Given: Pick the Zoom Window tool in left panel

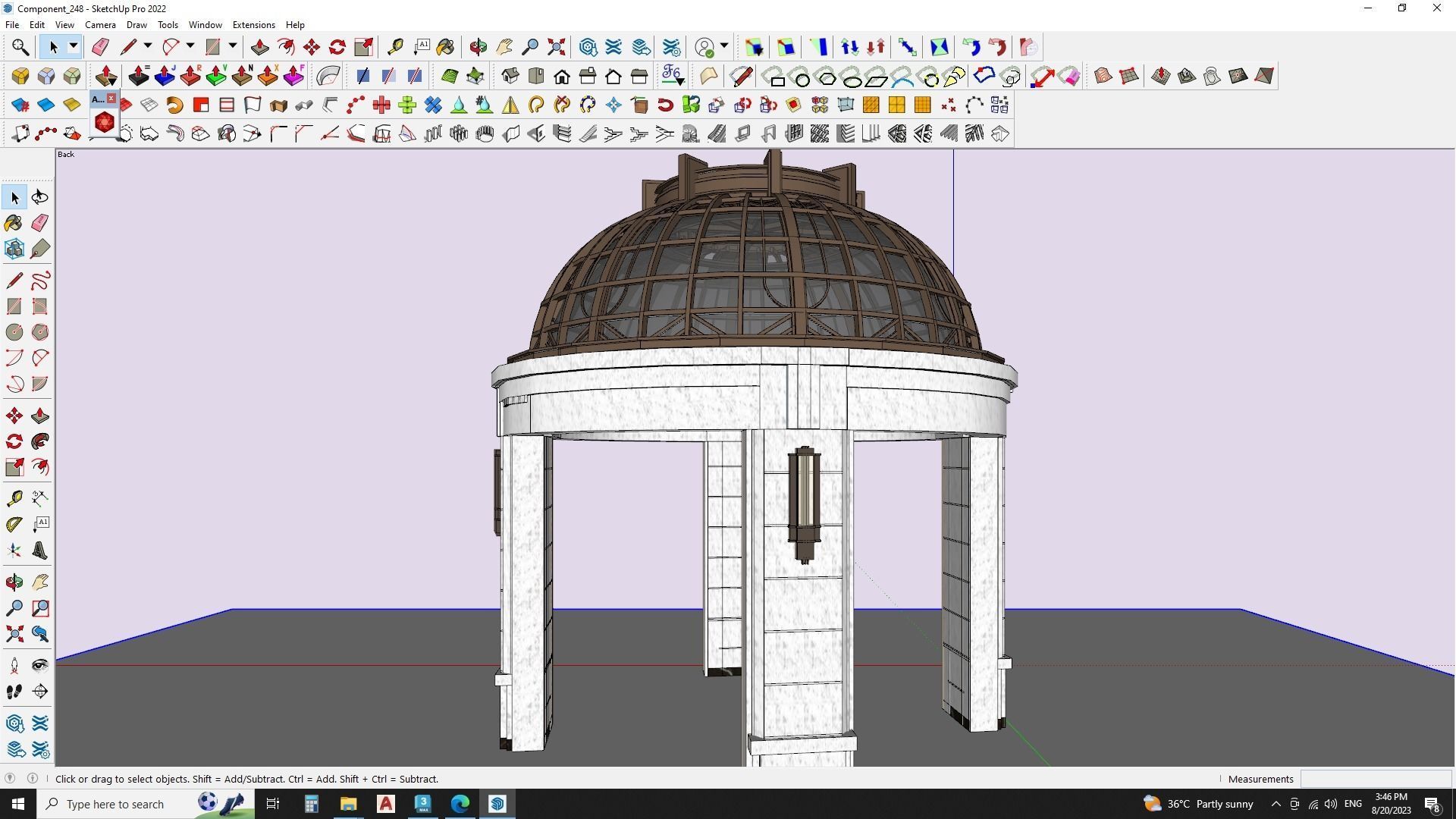Looking at the screenshot, I should pos(40,608).
